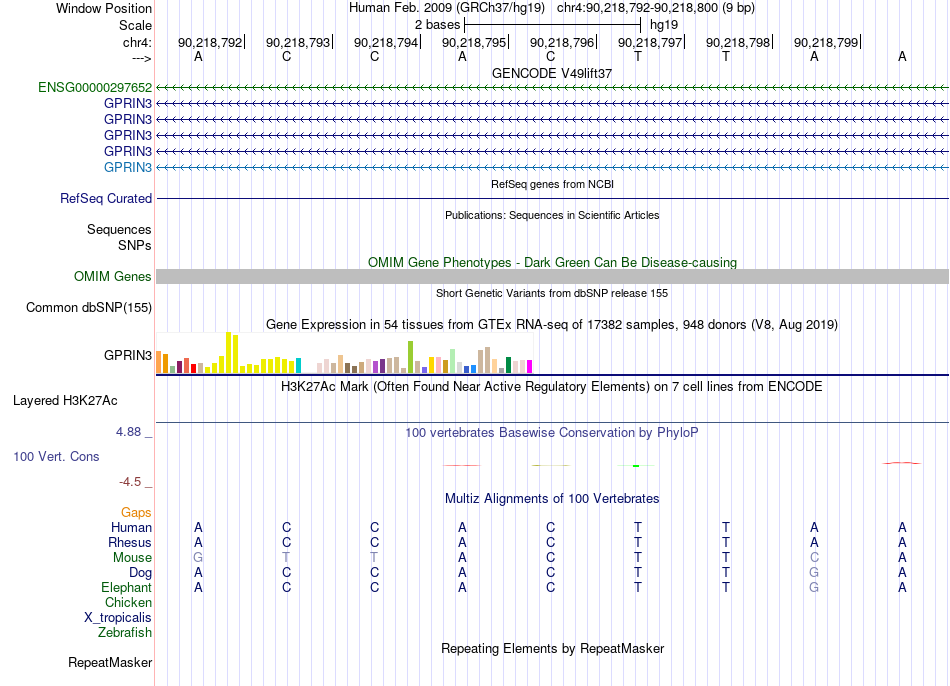This screenshot has height=686, width=950.
Task: Click the Mouse row's gray G base
Action: pyautogui.click(x=198, y=558)
